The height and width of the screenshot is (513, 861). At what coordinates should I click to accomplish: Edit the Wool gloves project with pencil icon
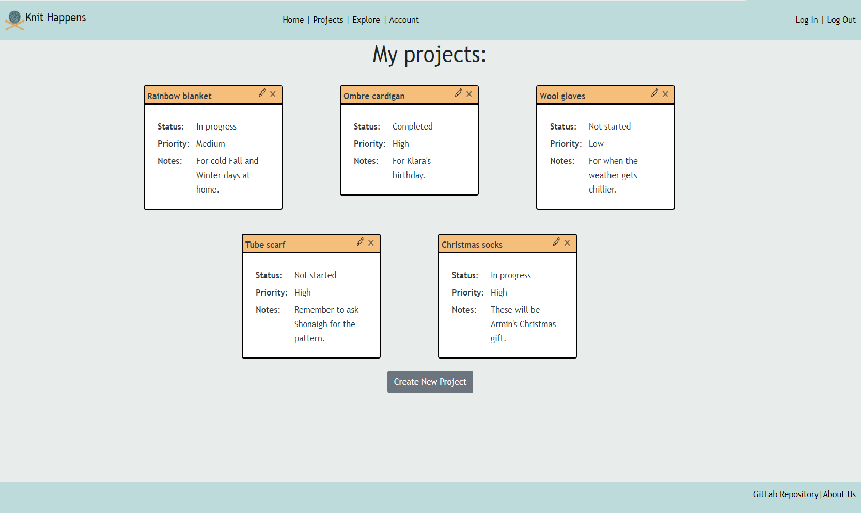[655, 93]
